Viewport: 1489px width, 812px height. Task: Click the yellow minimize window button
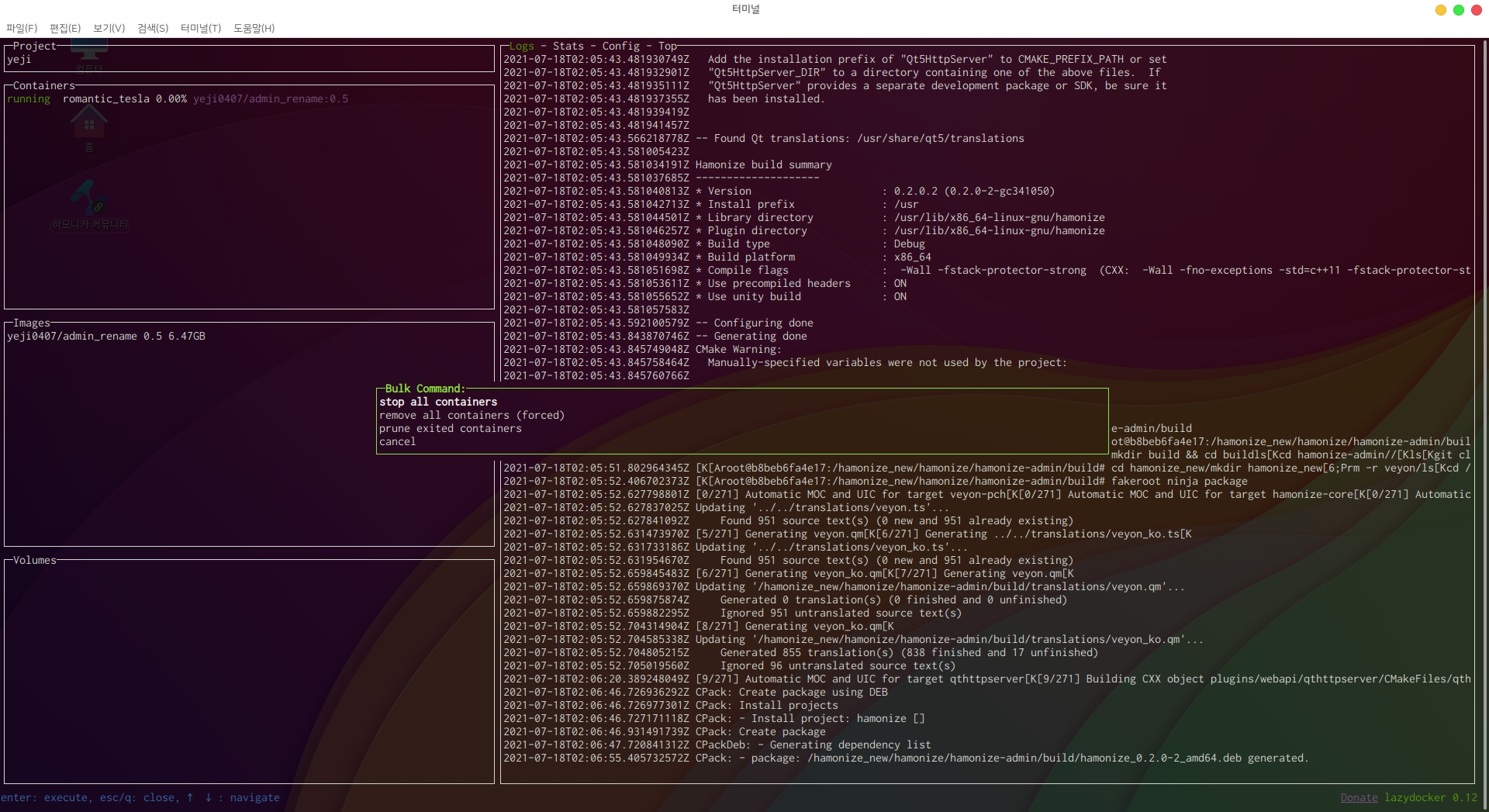(1440, 10)
